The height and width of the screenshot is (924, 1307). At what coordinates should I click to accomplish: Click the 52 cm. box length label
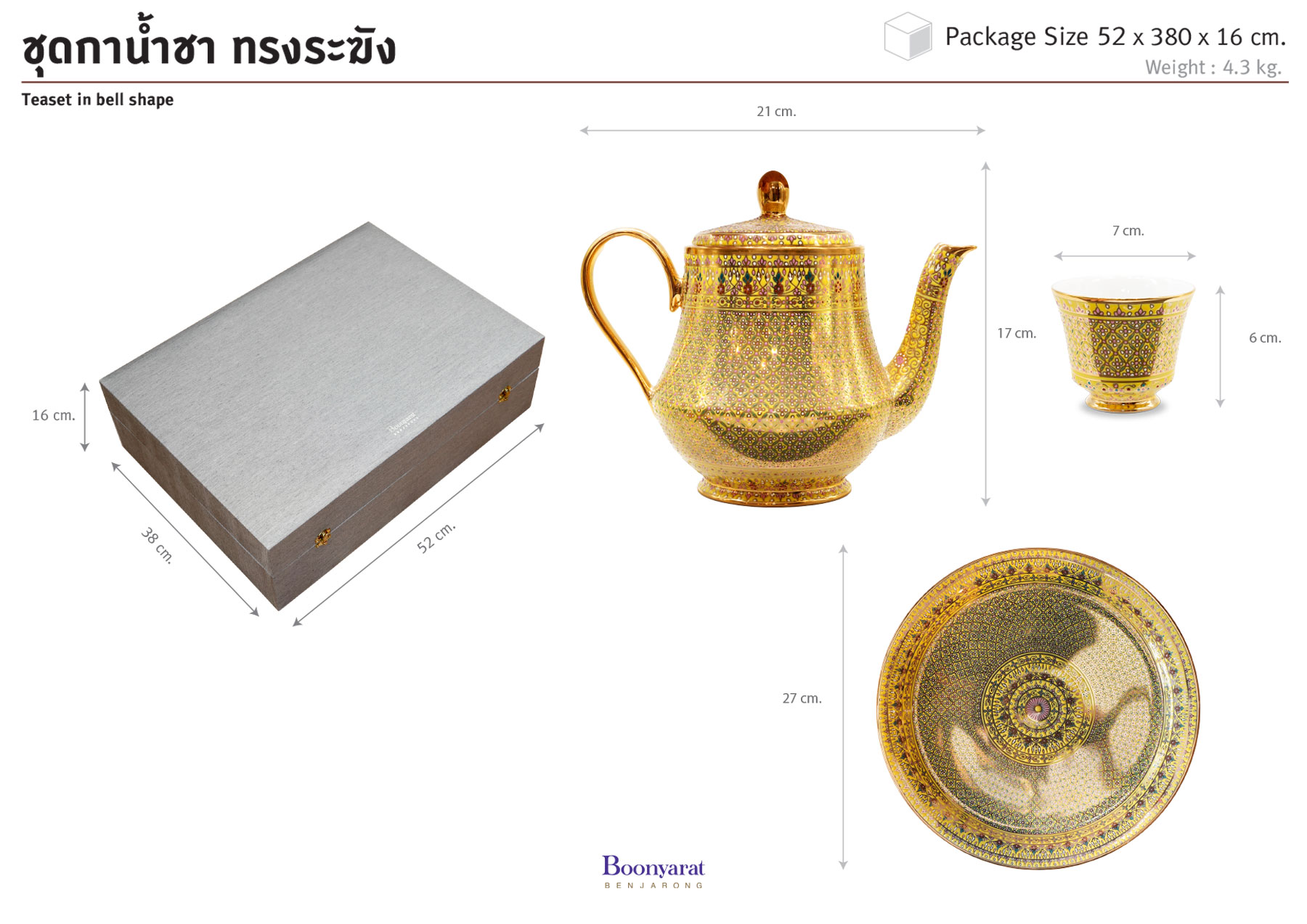click(436, 537)
